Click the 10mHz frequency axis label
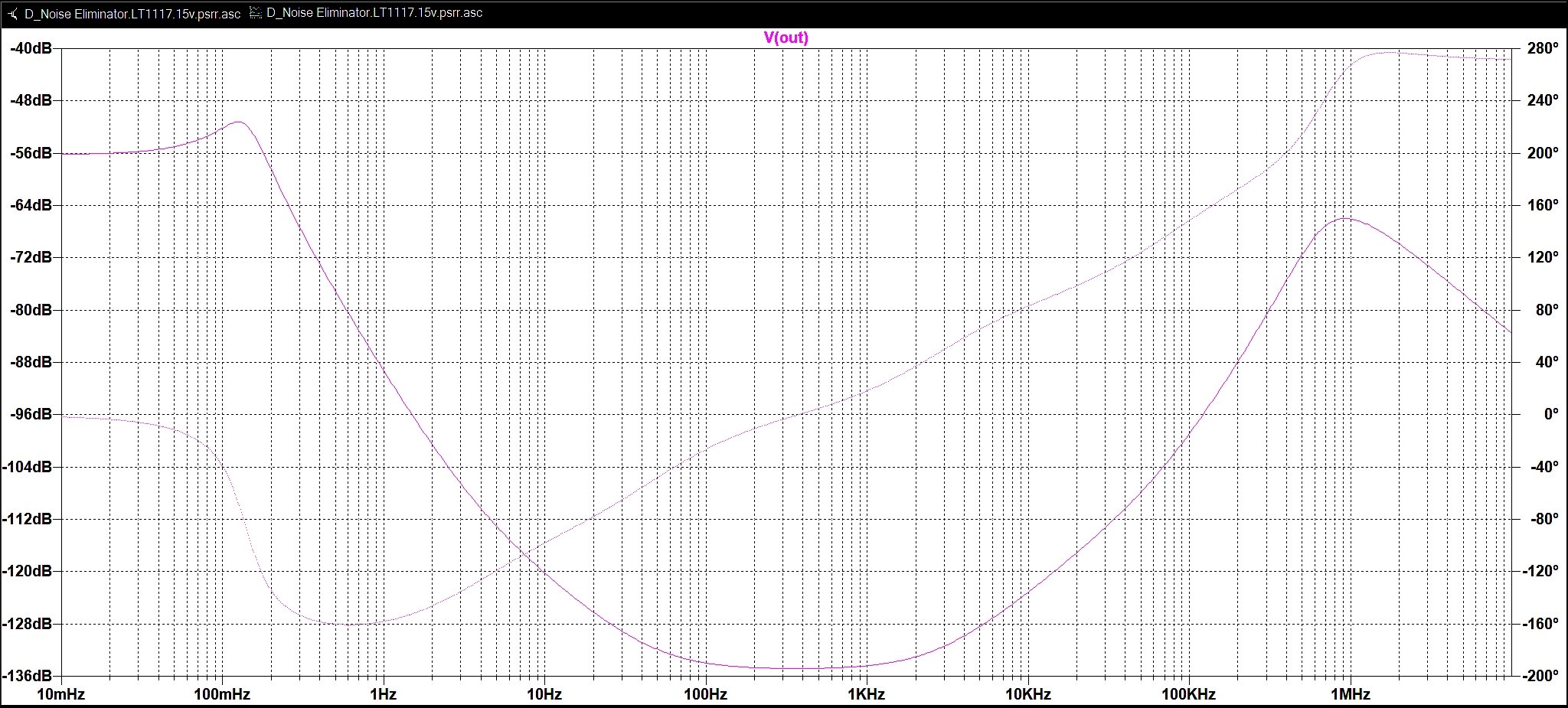The height and width of the screenshot is (708, 1568). (60, 695)
